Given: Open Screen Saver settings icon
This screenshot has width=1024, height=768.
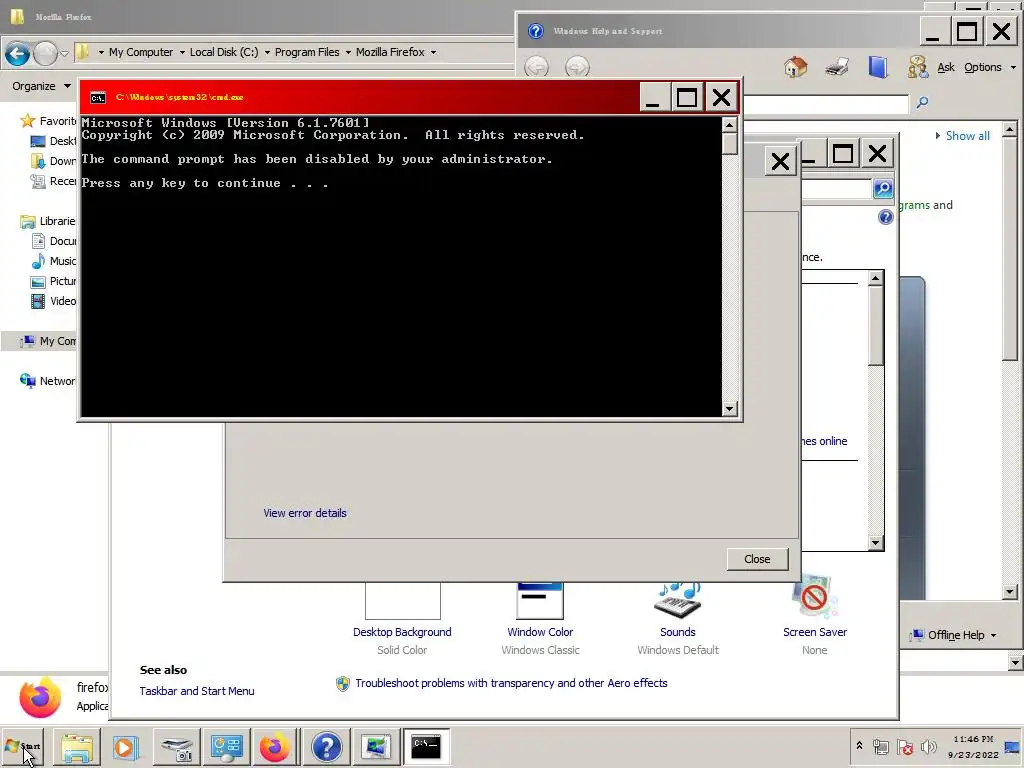Looking at the screenshot, I should click(814, 597).
